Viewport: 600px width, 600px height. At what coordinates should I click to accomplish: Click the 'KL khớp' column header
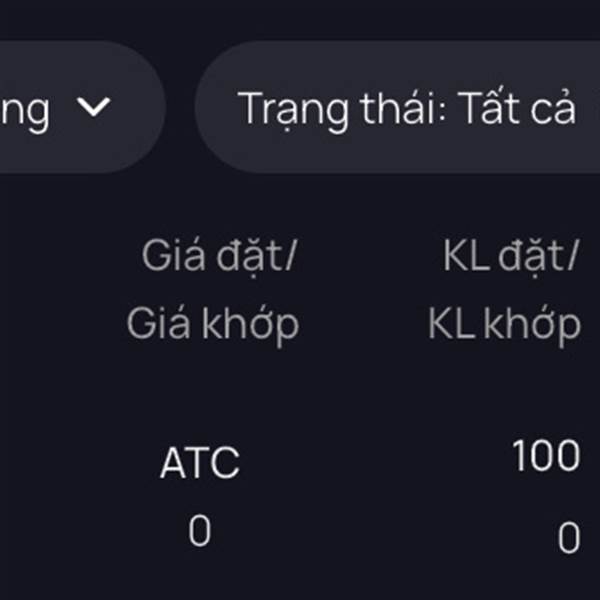[504, 323]
